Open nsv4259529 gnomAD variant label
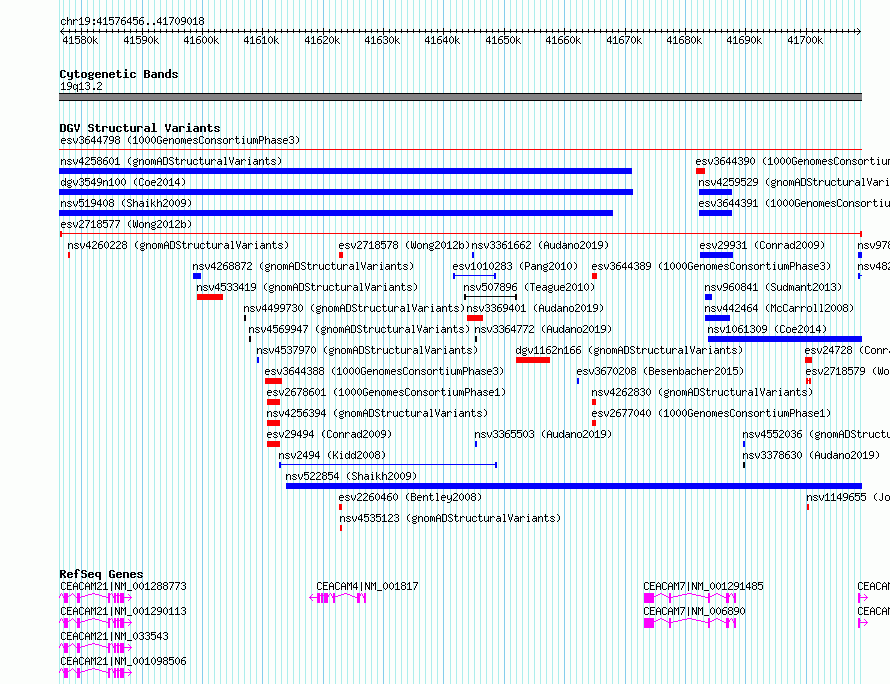Viewport: 890px width, 684px height. pos(794,182)
